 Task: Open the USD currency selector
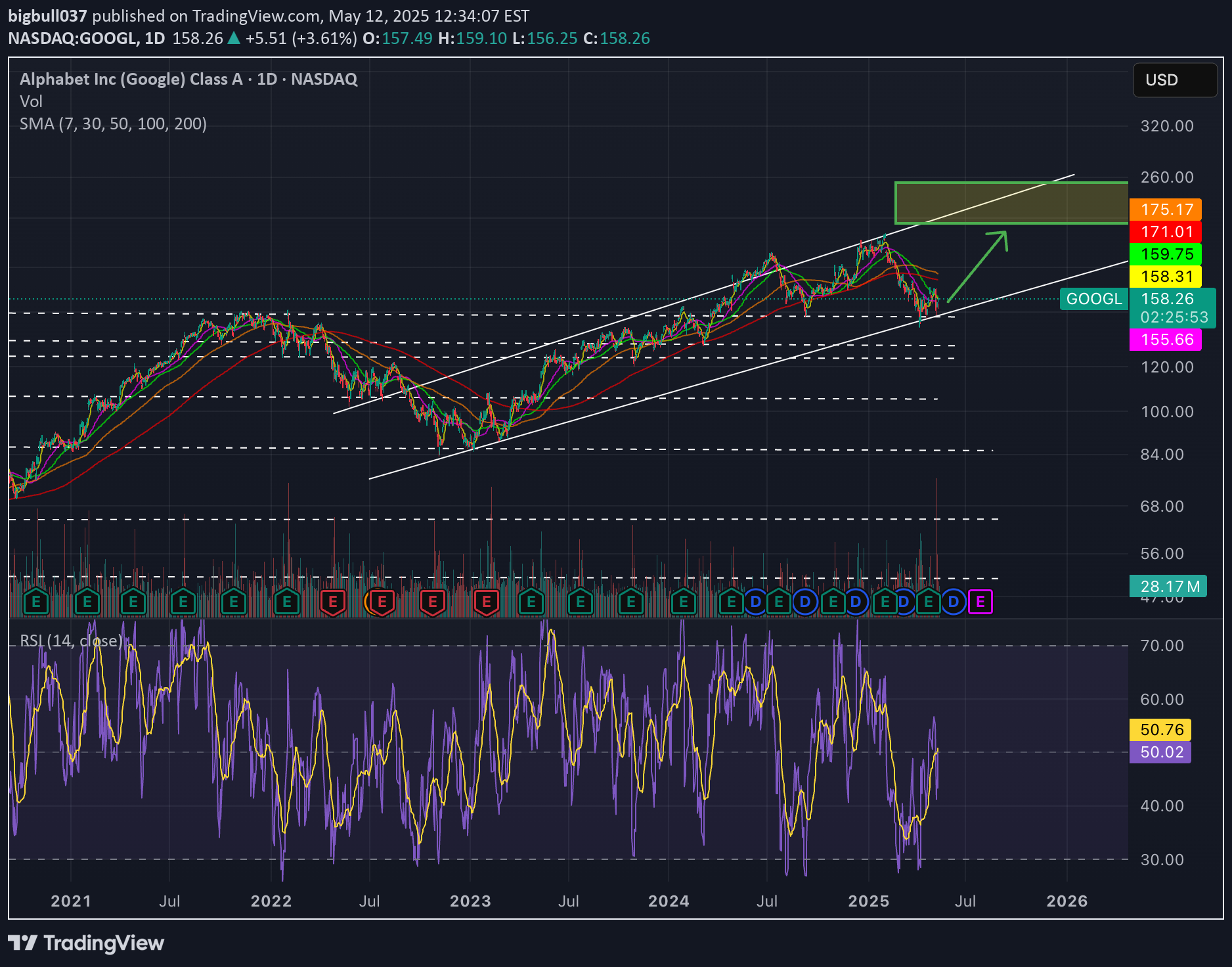coord(1175,80)
